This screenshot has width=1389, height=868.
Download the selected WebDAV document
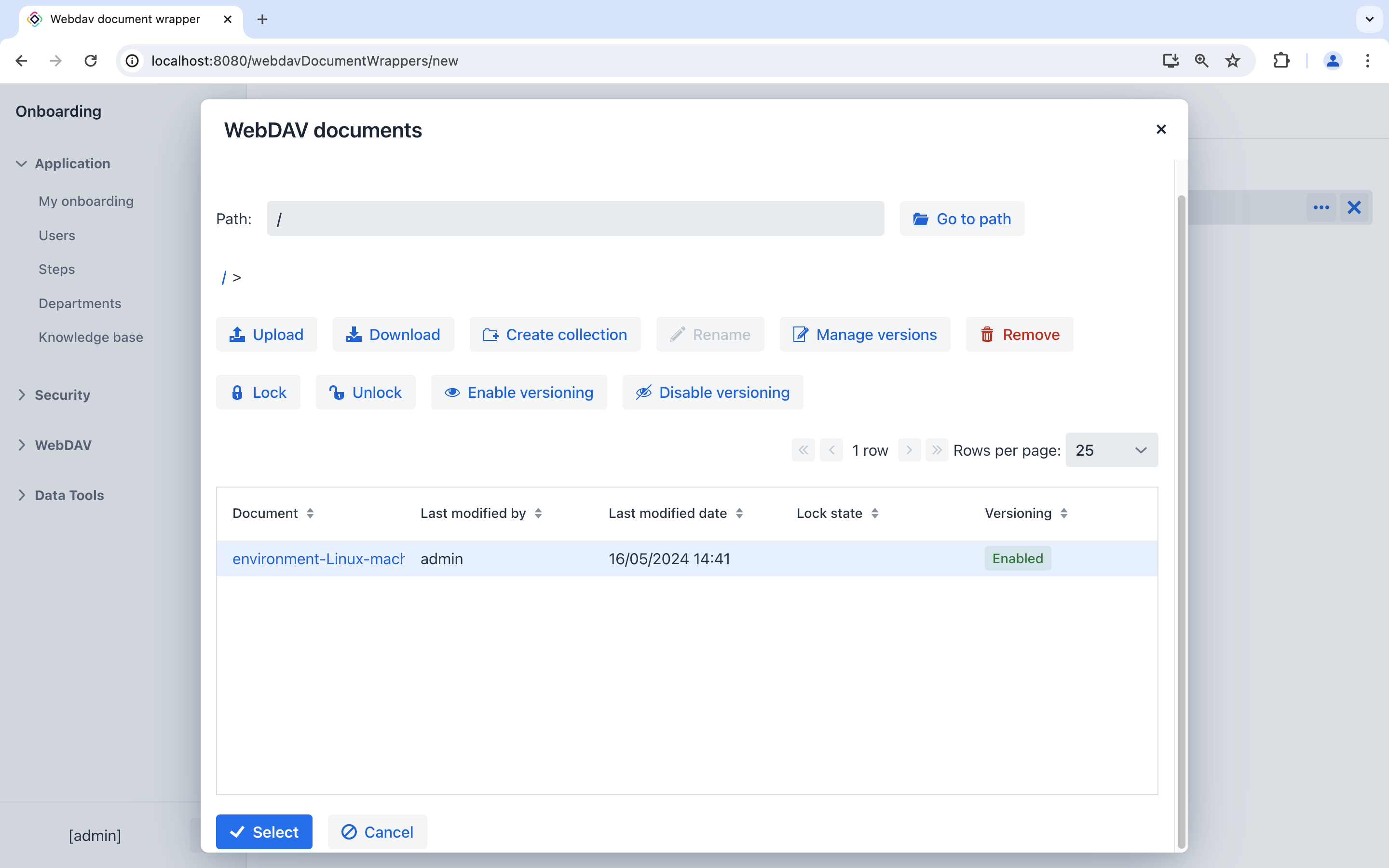point(393,334)
